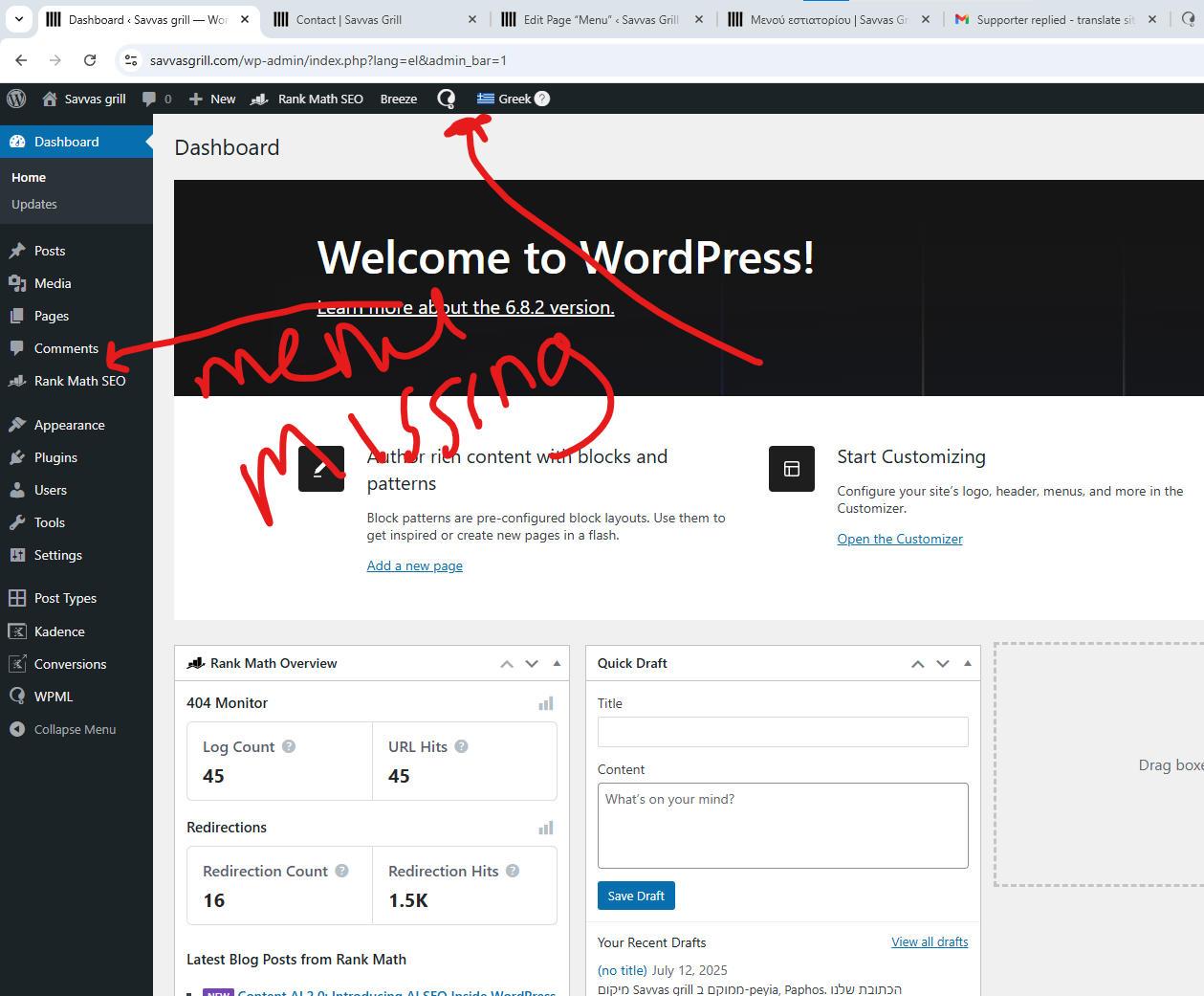Click View all drafts link
Image resolution: width=1204 pixels, height=996 pixels.
coord(930,941)
